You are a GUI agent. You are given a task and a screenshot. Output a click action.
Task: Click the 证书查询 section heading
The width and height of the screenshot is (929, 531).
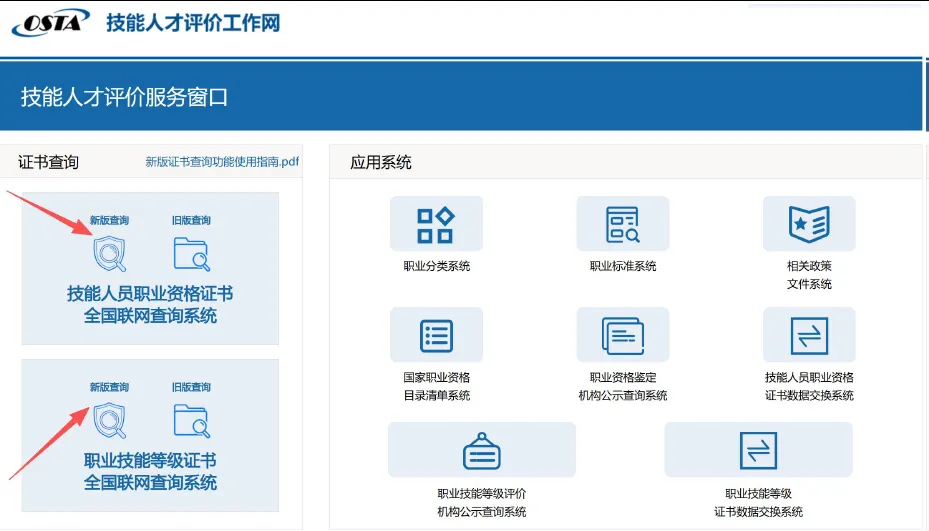coord(49,162)
